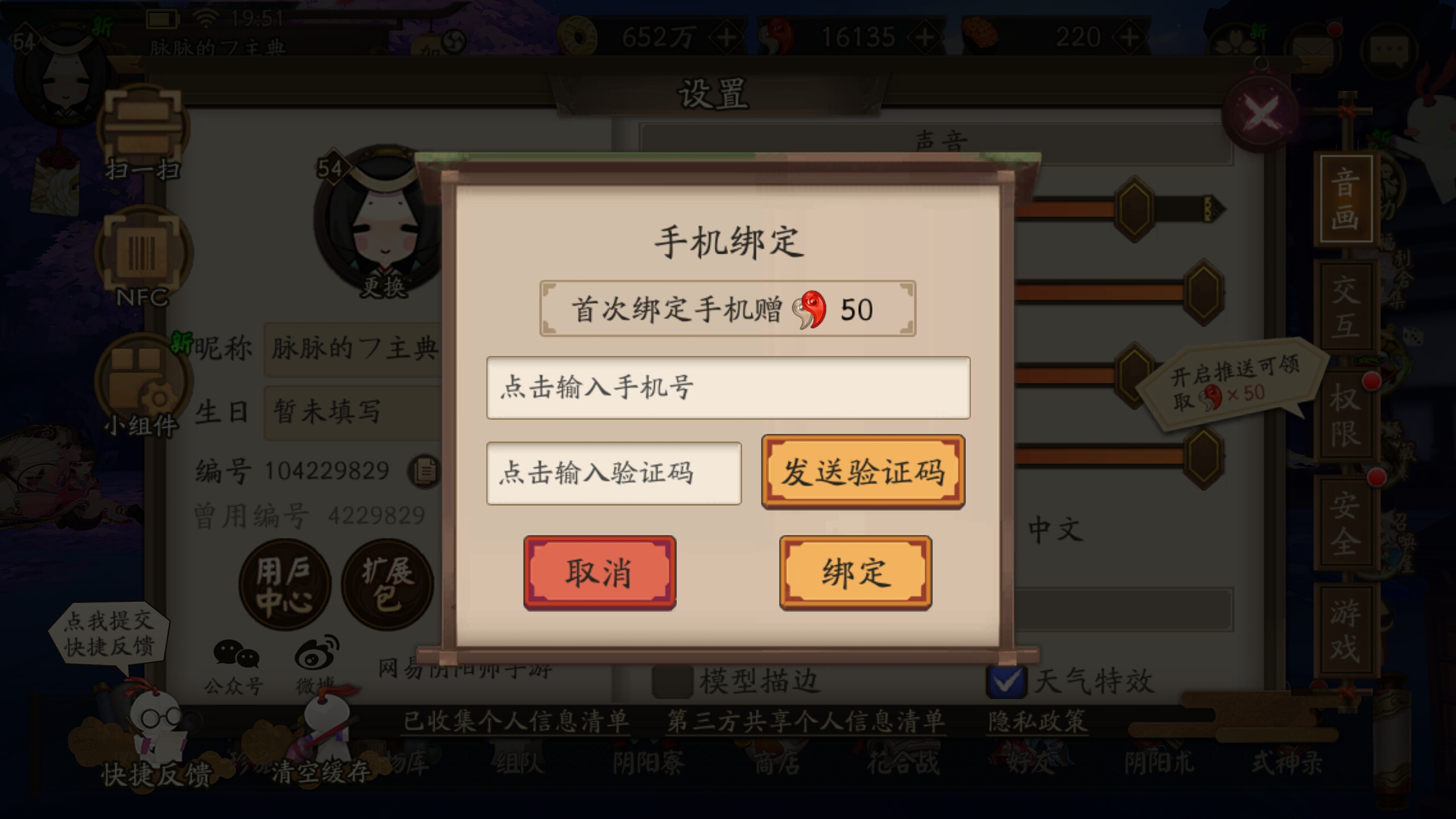Click the top volume slider handle

[x=1134, y=209]
